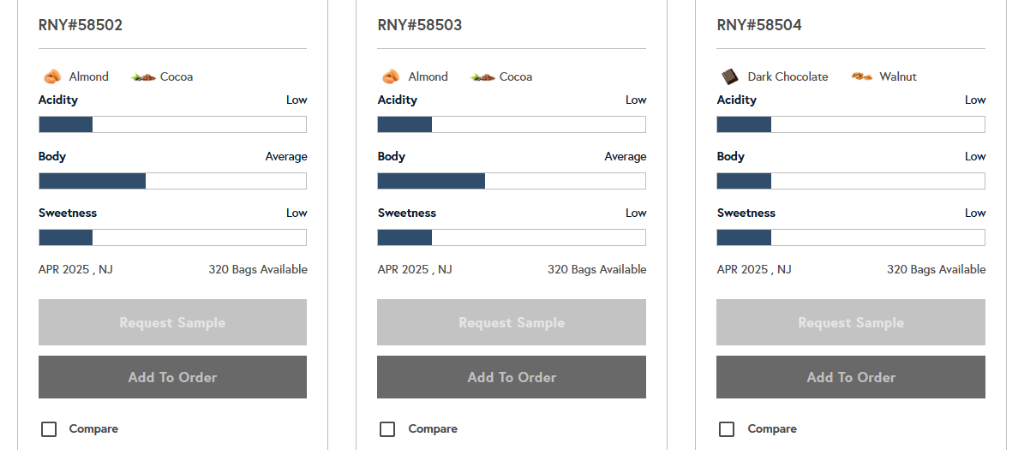Click Request Sample for RNY#58503

pyautogui.click(x=511, y=322)
